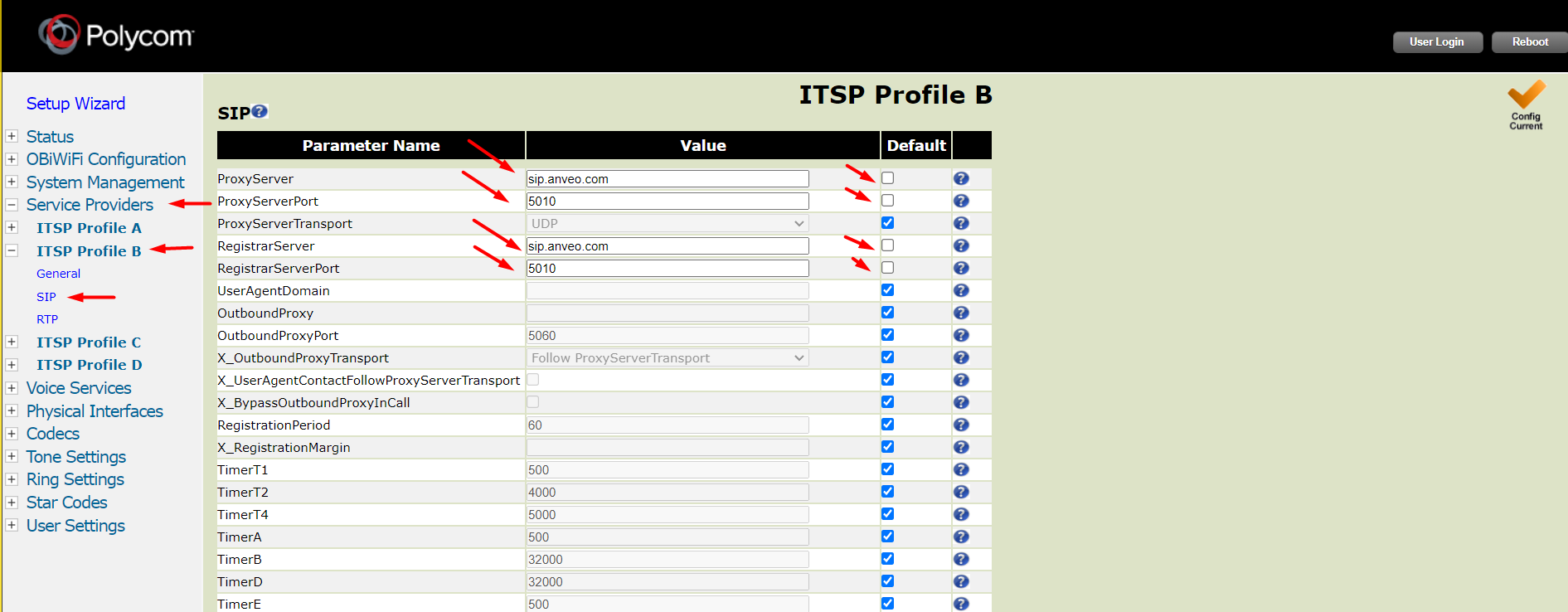Collapse ITSP Profile B node
The image size is (1568, 612).
[12, 250]
